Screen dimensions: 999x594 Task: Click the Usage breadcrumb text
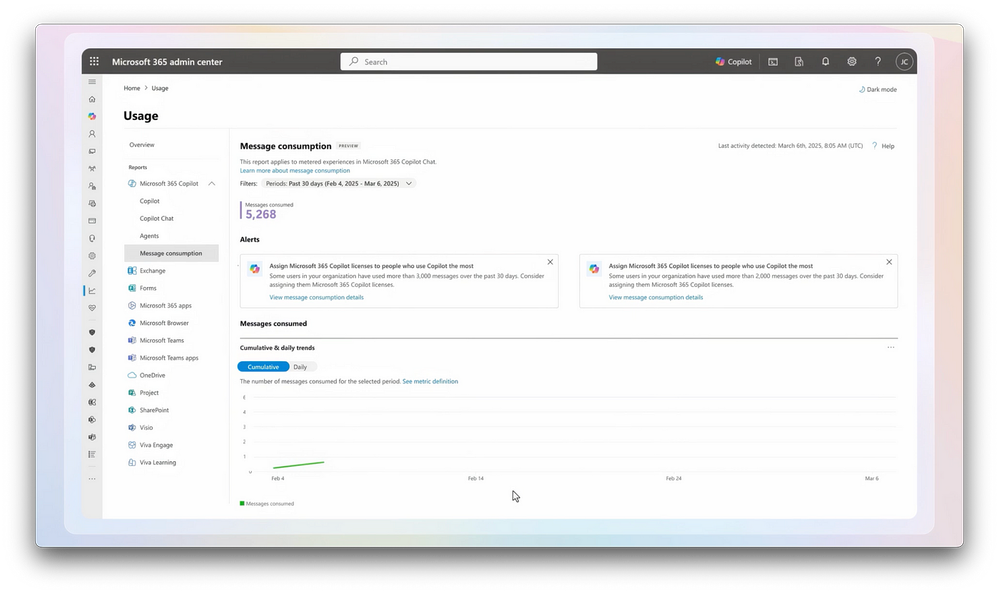160,89
